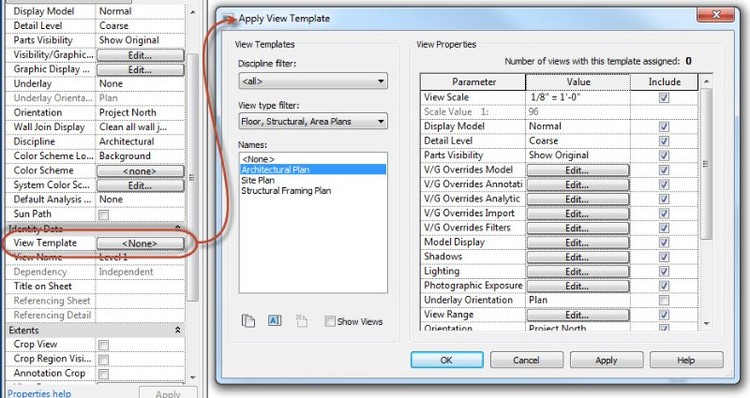Check the Crop View checkbox

103,345
